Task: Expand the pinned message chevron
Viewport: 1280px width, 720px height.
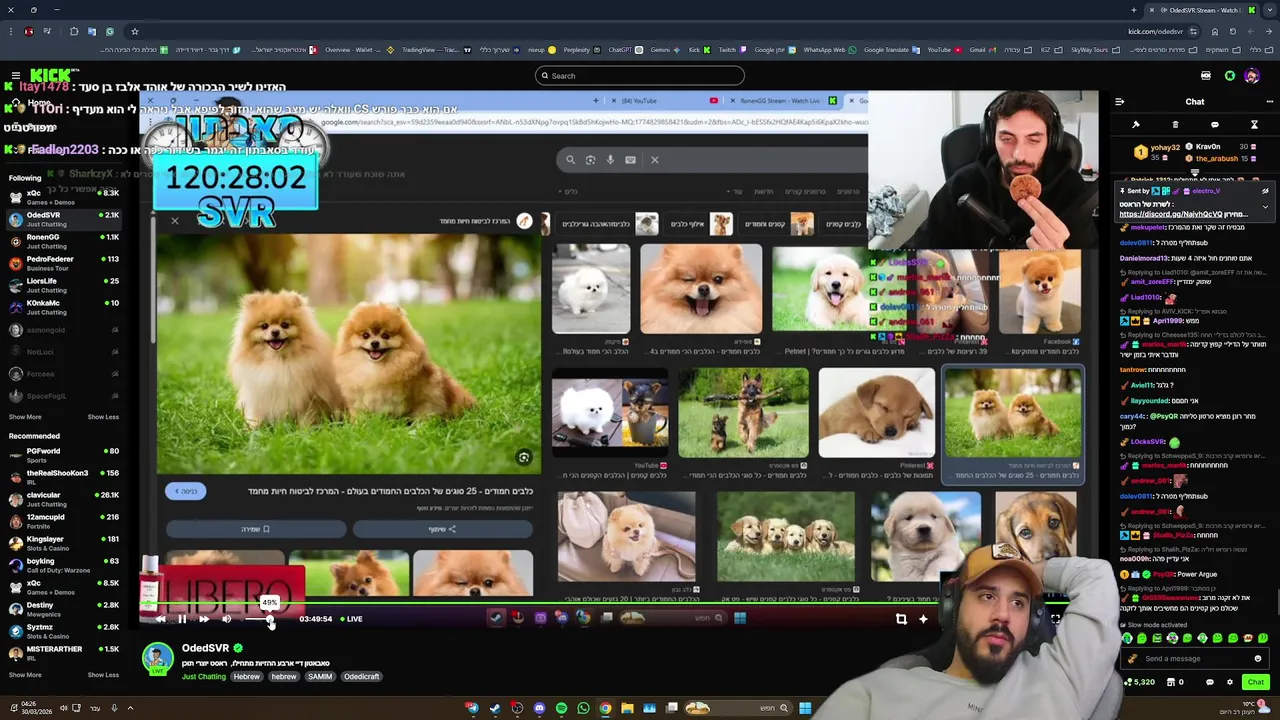Action: point(1265,207)
